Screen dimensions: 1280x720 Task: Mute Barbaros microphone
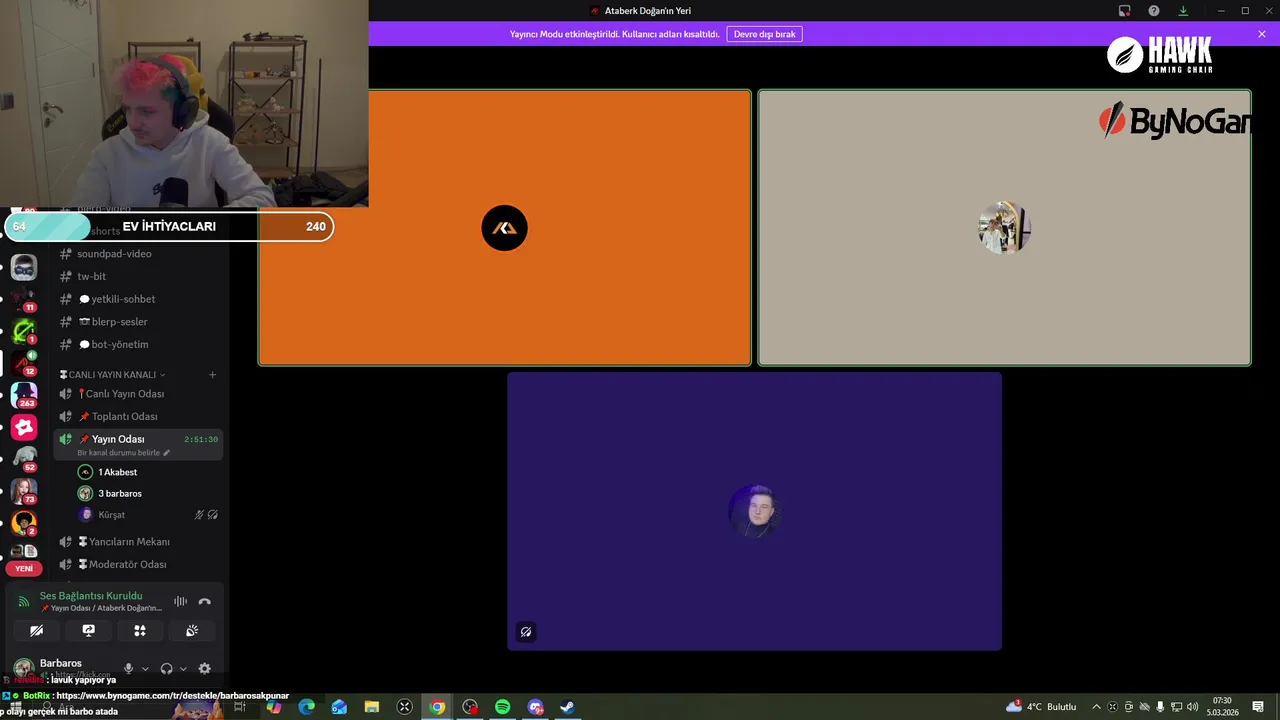point(128,669)
